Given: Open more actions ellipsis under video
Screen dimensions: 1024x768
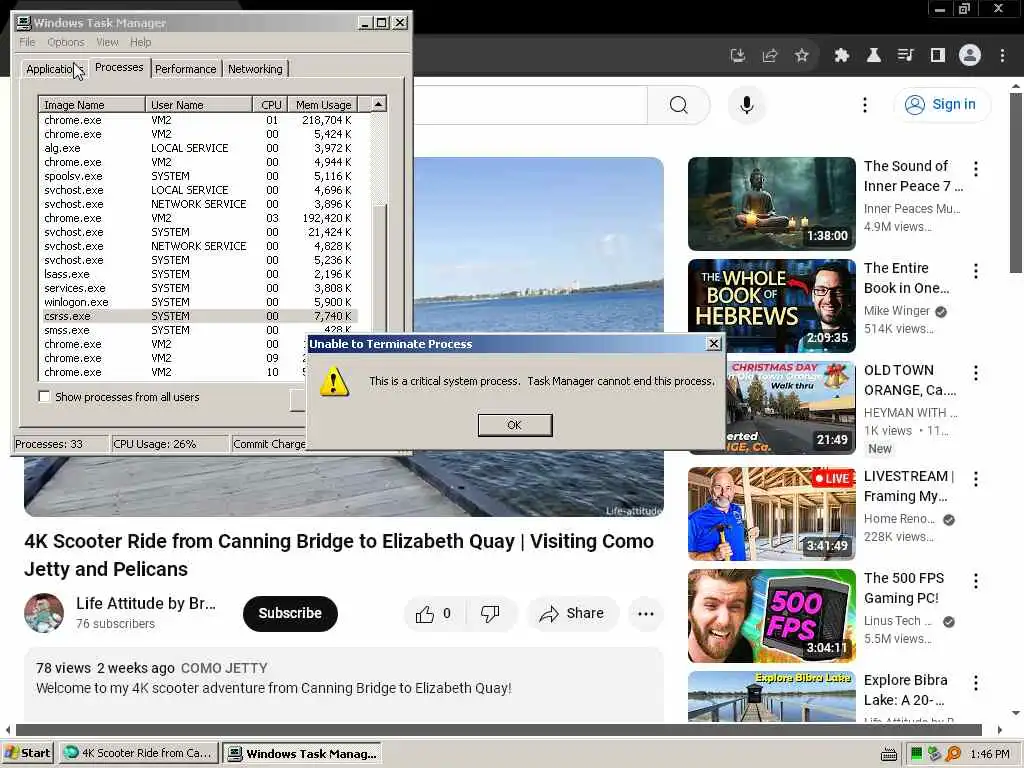Looking at the screenshot, I should (646, 613).
